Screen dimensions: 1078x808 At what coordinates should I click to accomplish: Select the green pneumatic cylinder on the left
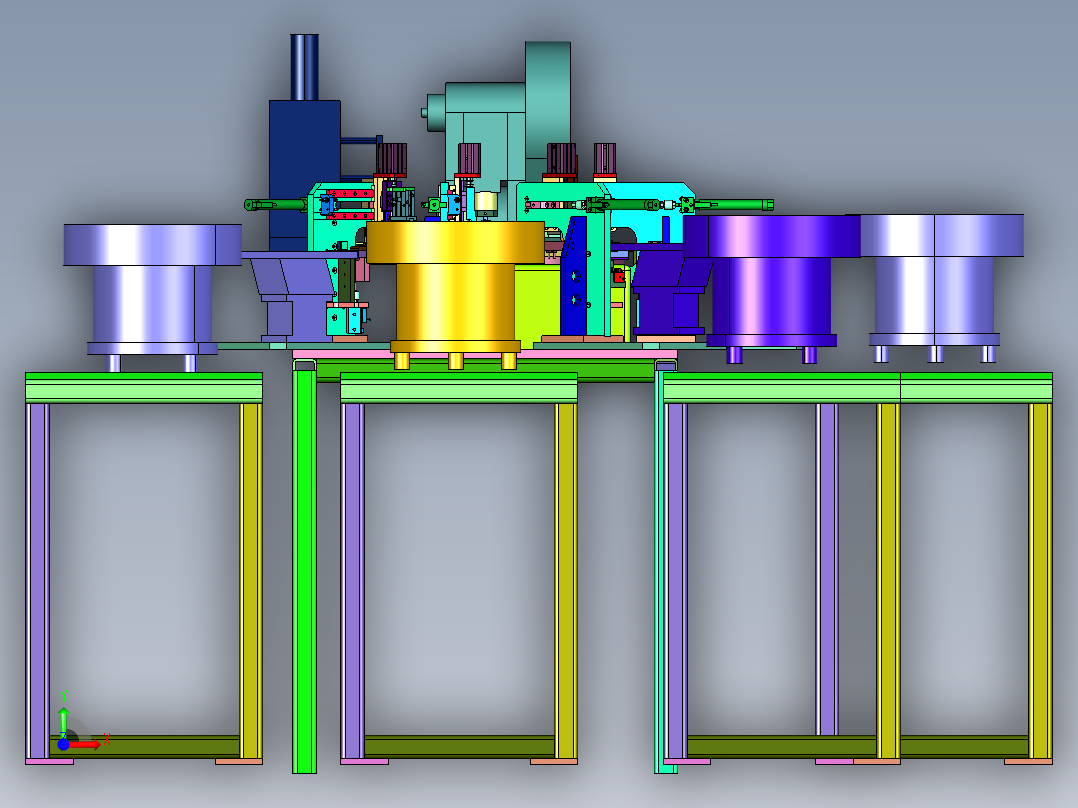click(275, 204)
